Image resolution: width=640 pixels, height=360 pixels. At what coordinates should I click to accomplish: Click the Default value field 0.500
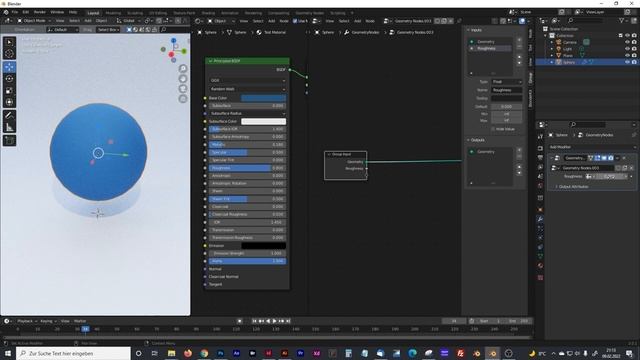(507, 106)
